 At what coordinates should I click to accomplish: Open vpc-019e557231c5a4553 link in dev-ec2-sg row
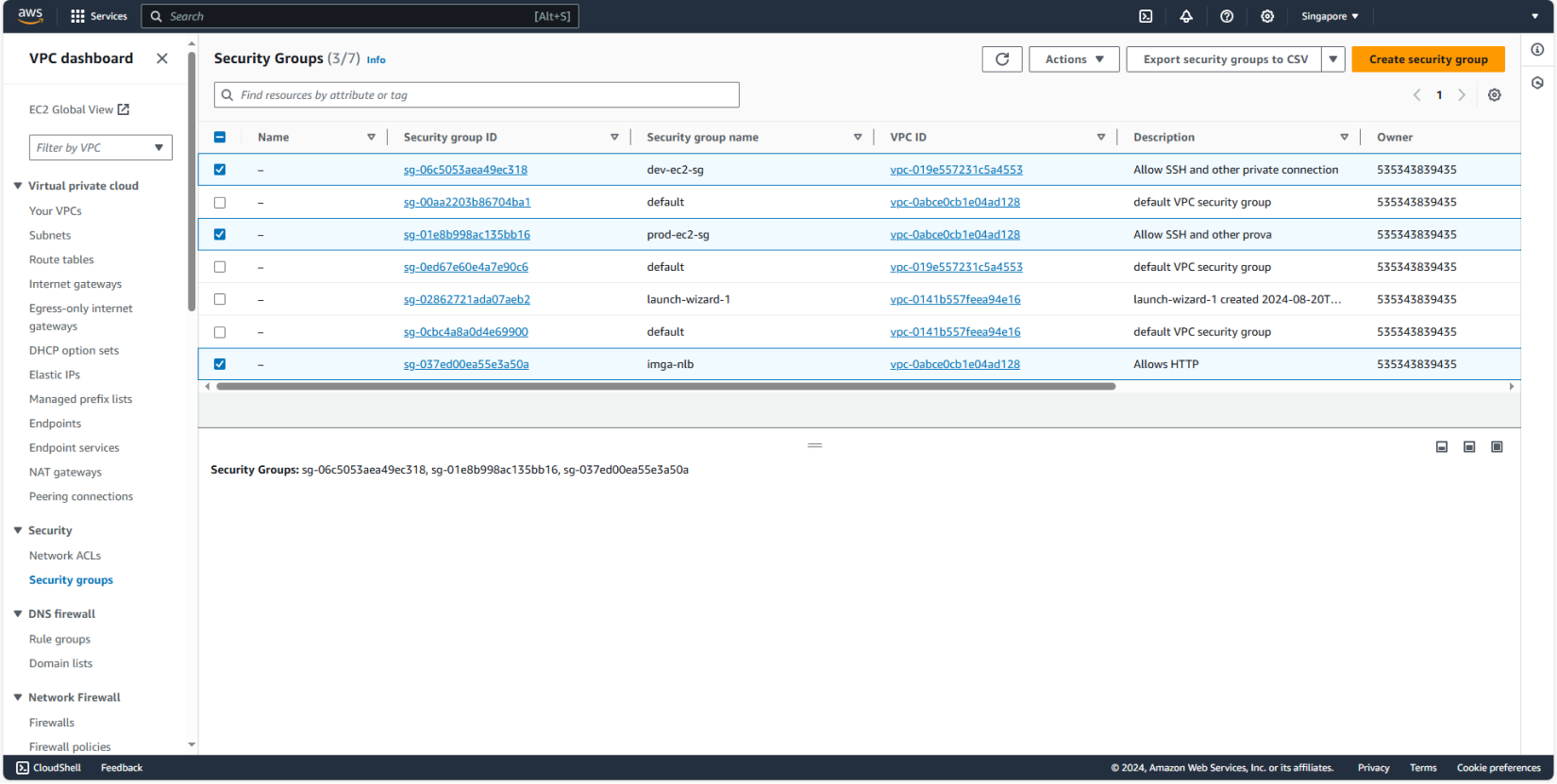pyautogui.click(x=956, y=170)
